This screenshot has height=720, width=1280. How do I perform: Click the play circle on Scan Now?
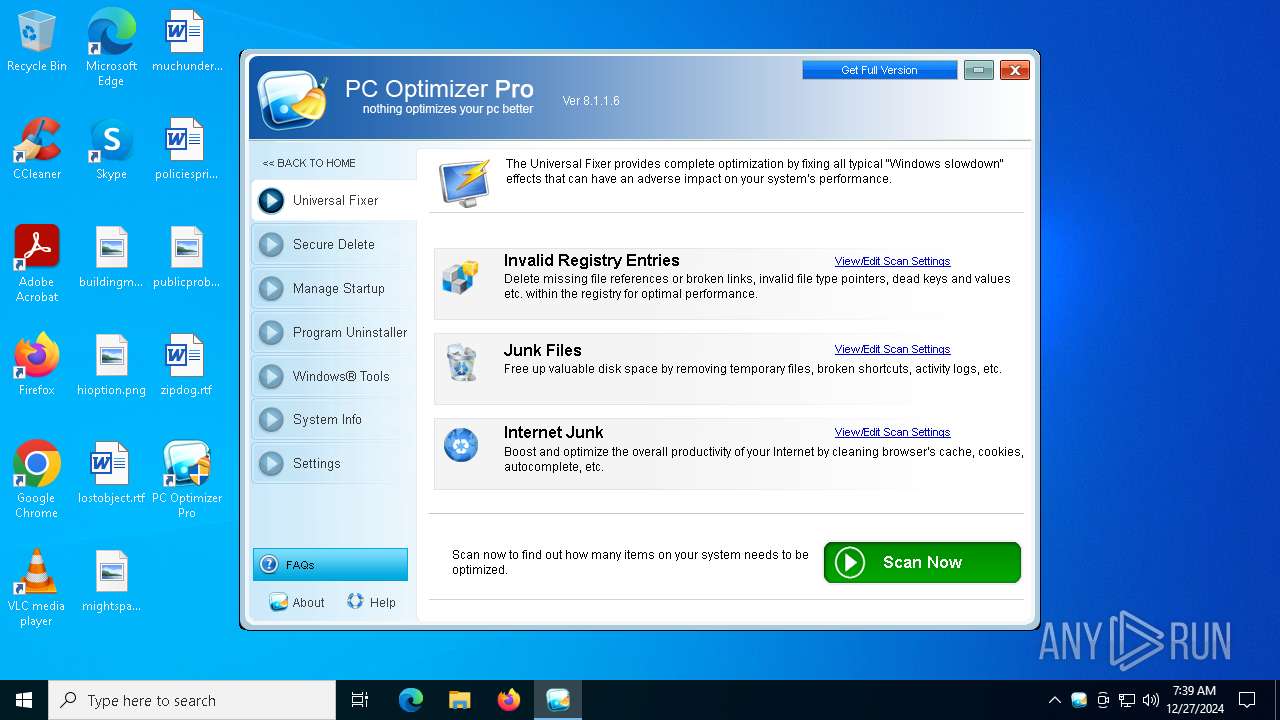point(849,562)
